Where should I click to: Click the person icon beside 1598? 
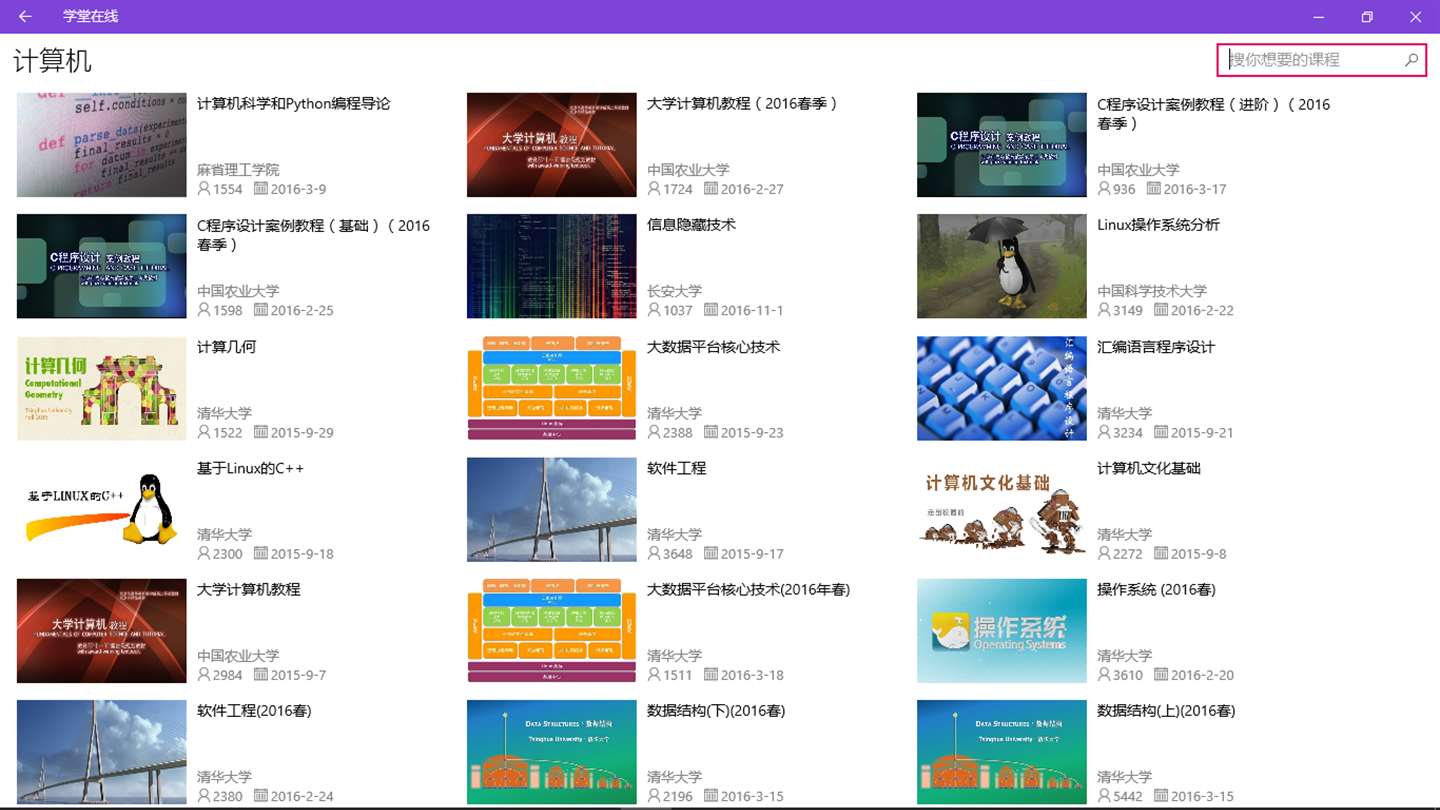(x=204, y=310)
